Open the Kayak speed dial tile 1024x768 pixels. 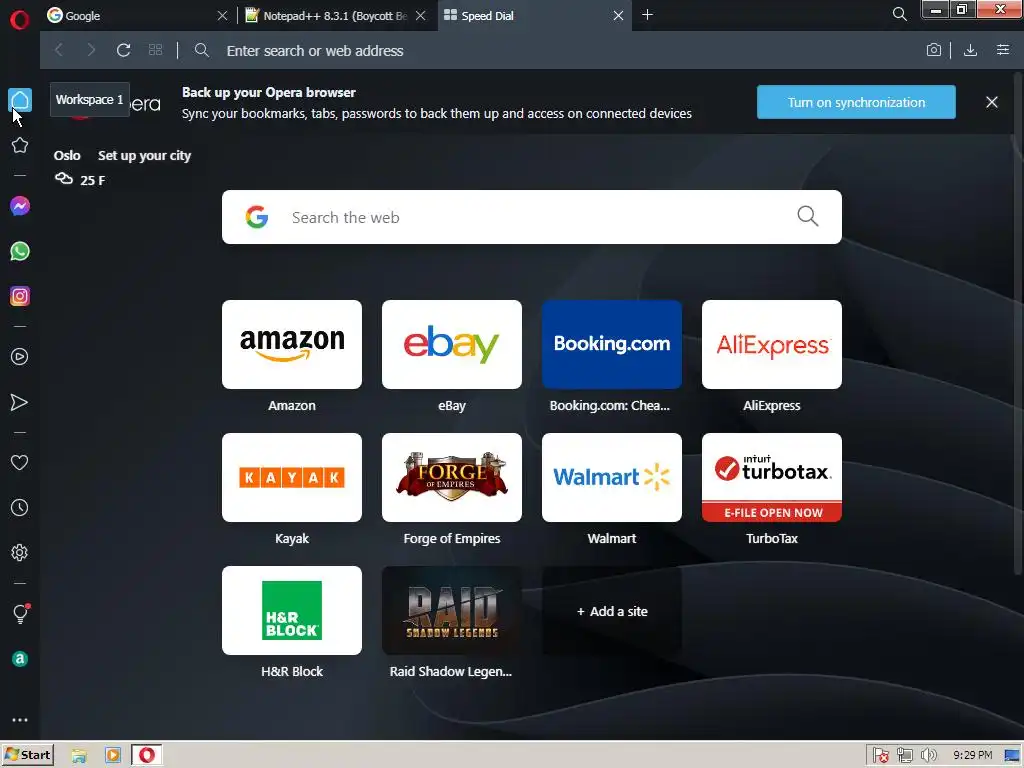[292, 477]
